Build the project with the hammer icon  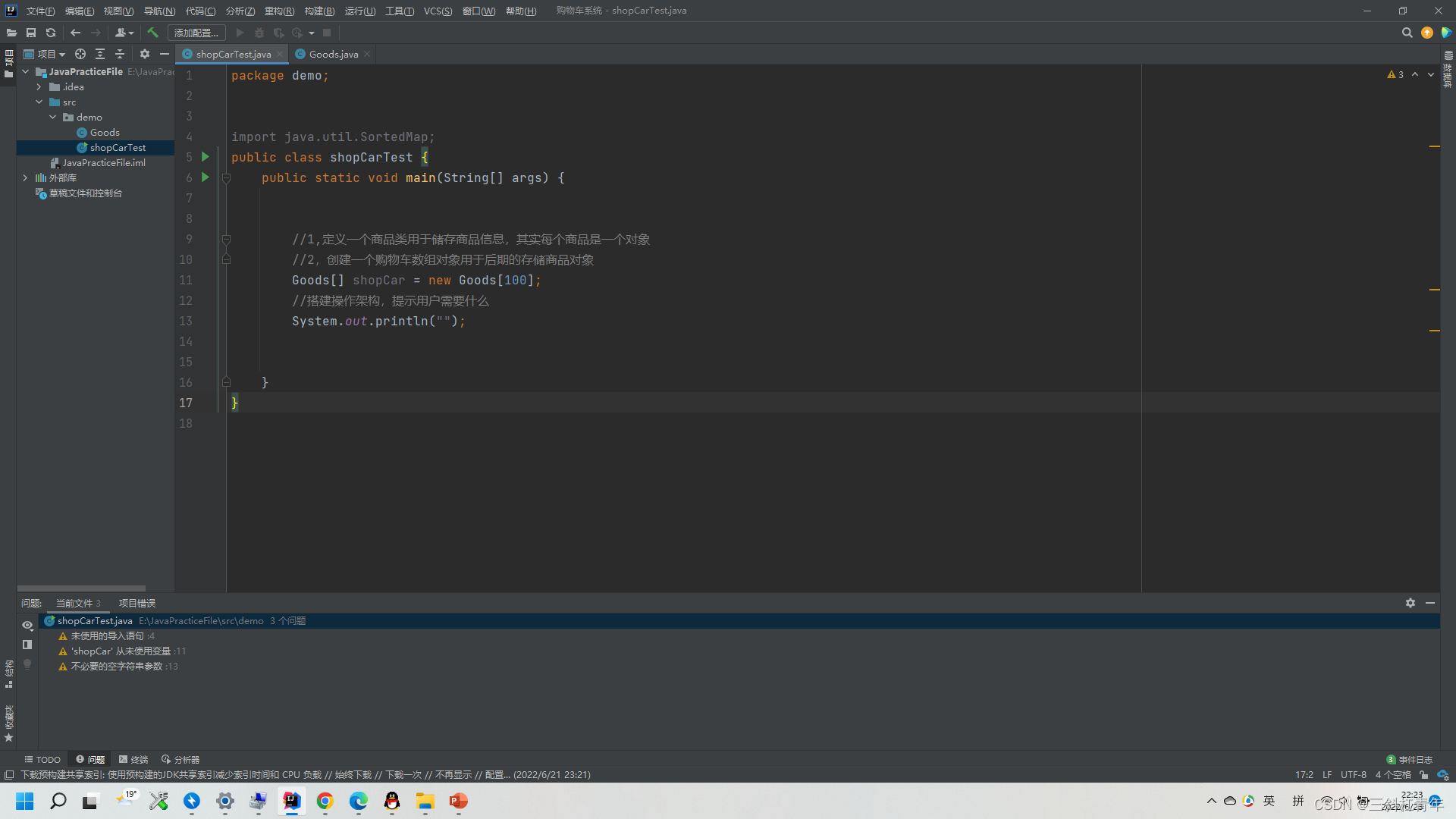pyautogui.click(x=152, y=33)
